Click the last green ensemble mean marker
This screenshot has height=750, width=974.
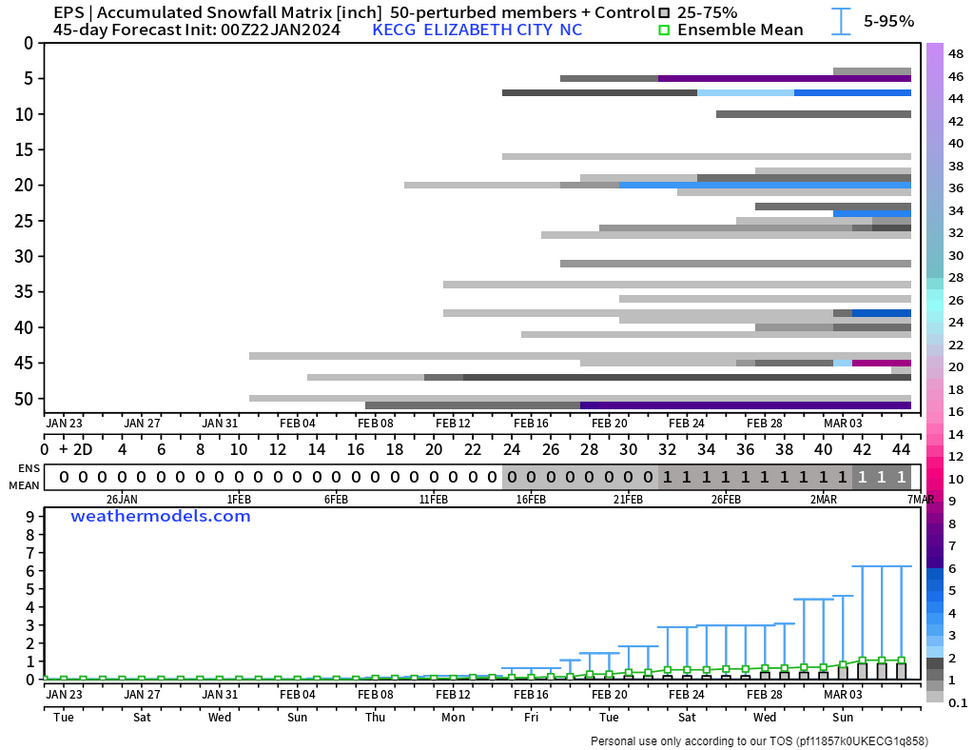click(901, 660)
